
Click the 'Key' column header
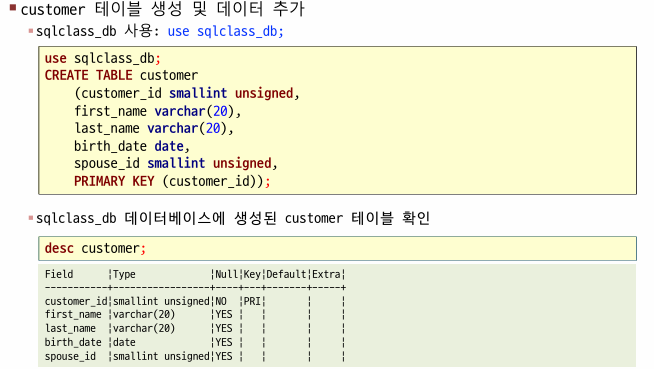(x=252, y=274)
